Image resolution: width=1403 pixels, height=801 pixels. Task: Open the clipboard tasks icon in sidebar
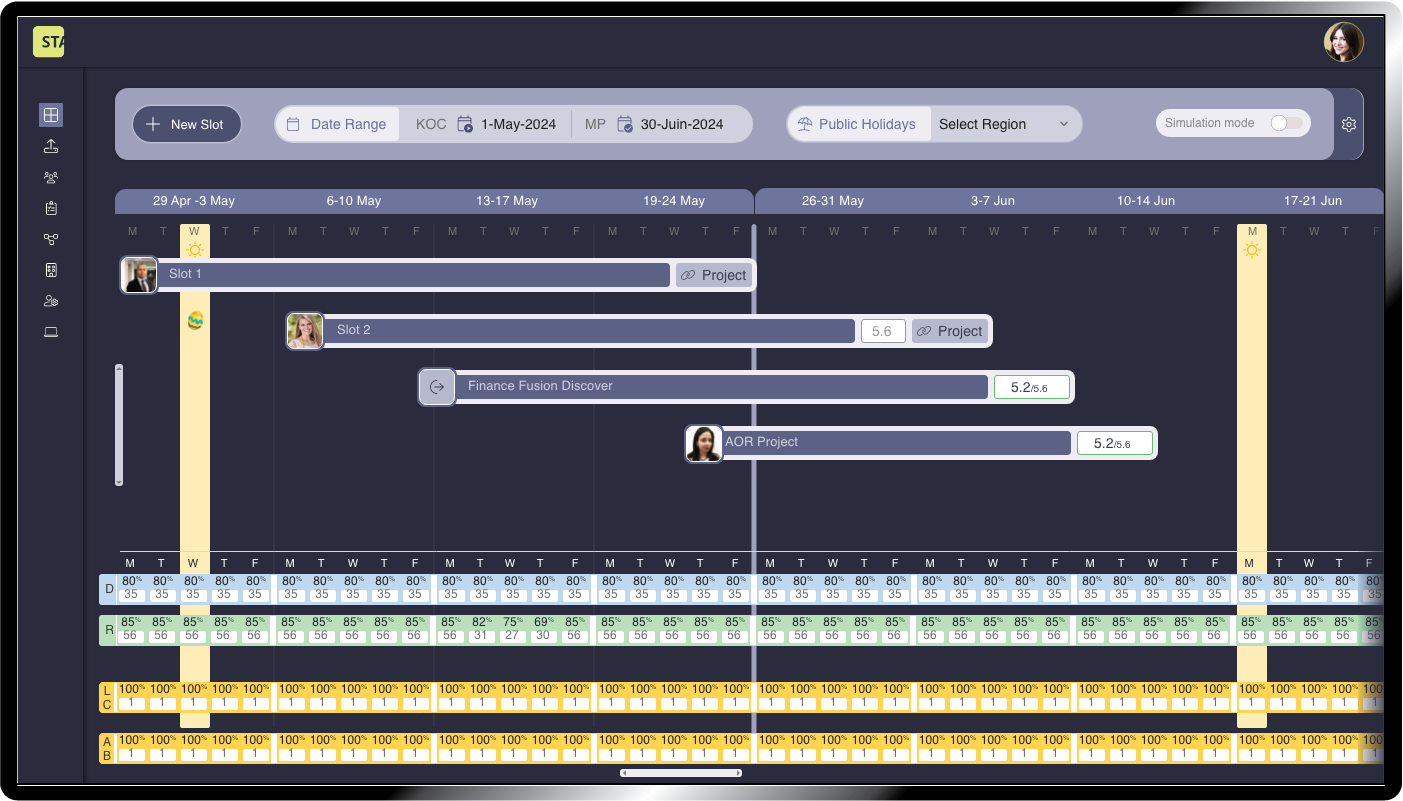51,208
